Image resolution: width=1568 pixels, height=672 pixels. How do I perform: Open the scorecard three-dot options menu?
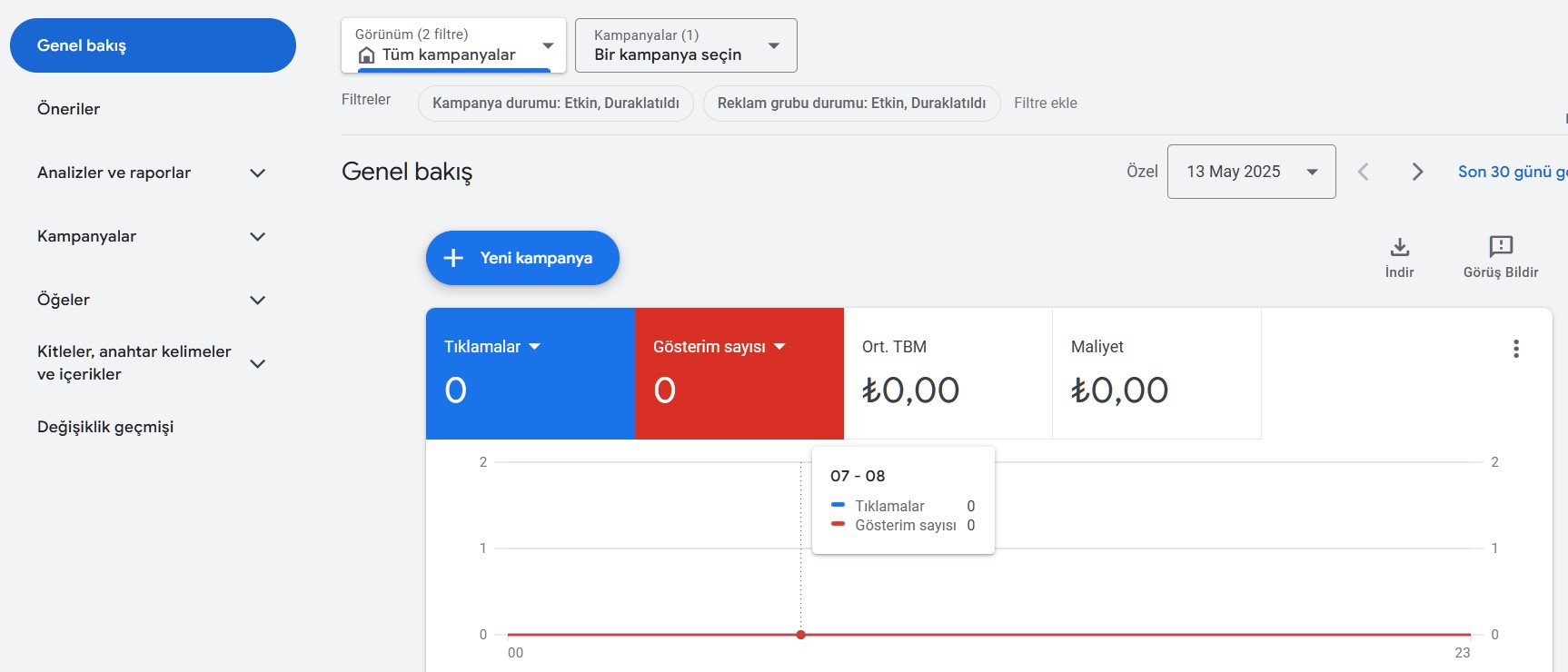pyautogui.click(x=1515, y=349)
